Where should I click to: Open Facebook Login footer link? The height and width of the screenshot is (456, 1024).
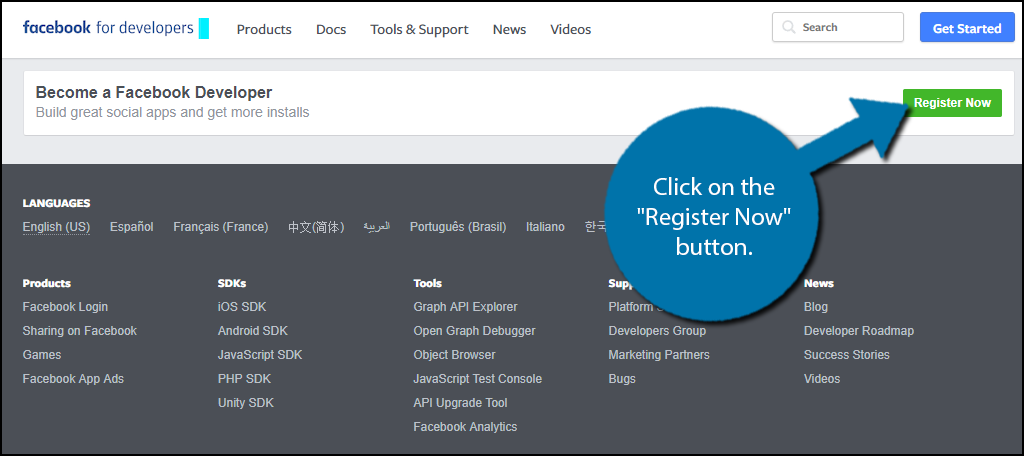click(x=65, y=306)
